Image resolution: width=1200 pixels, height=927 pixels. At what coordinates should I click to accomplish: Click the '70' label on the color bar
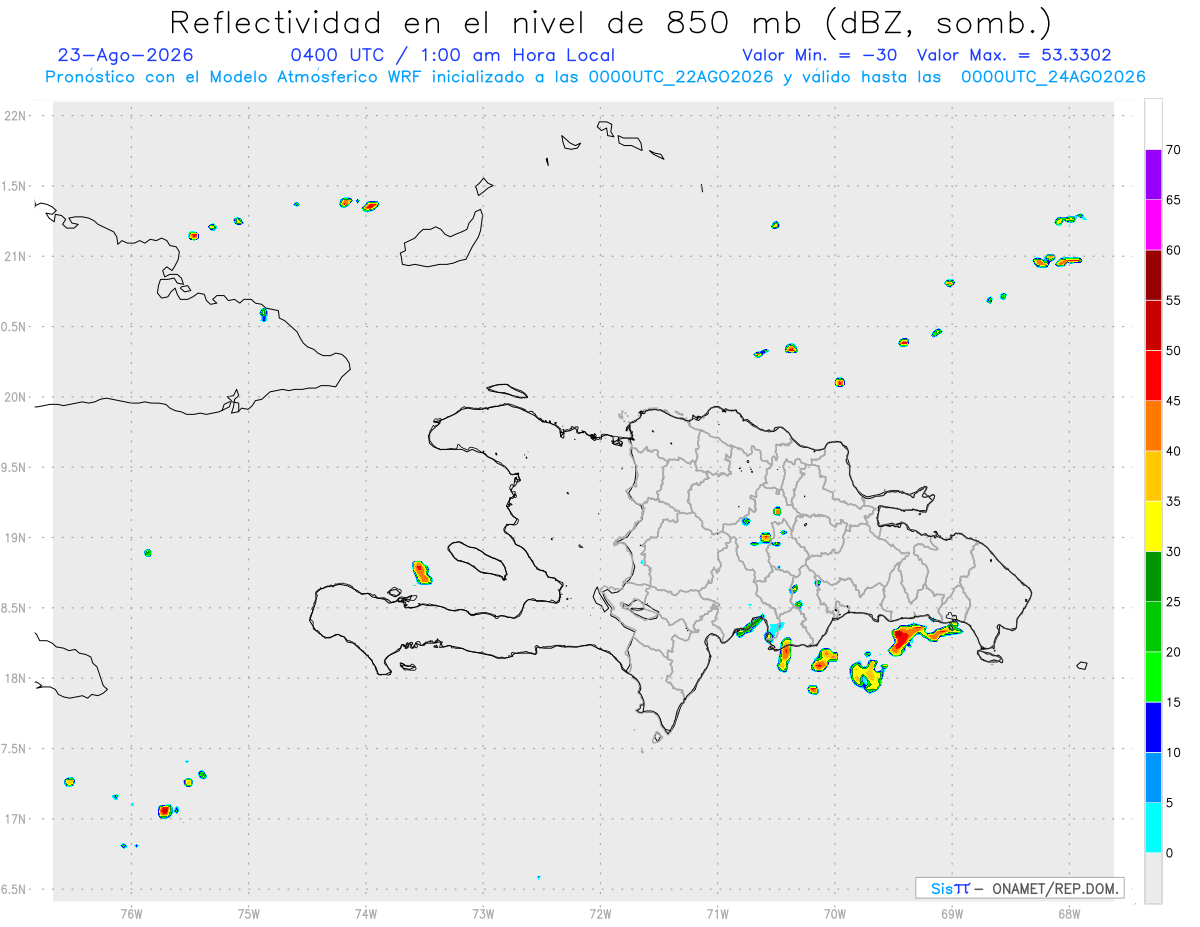pos(1174,150)
